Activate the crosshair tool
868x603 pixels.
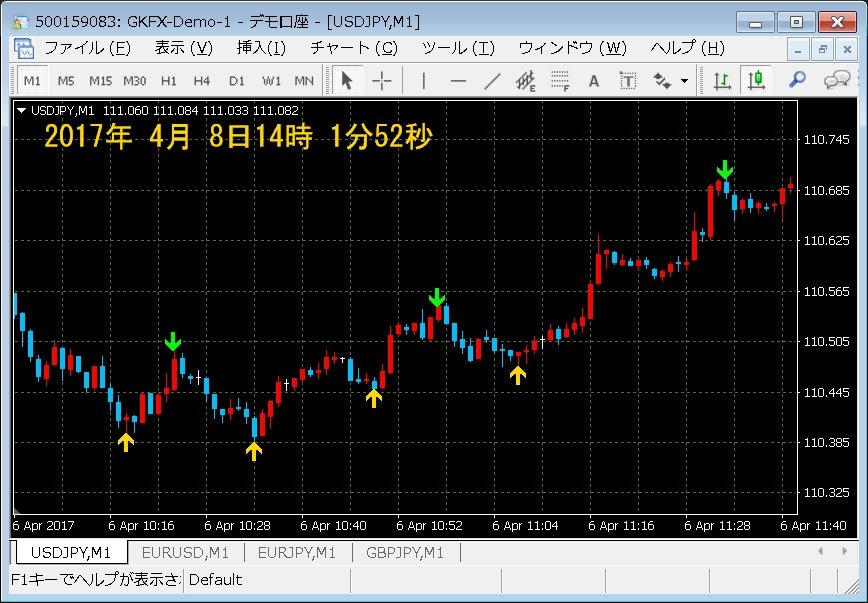pos(381,81)
